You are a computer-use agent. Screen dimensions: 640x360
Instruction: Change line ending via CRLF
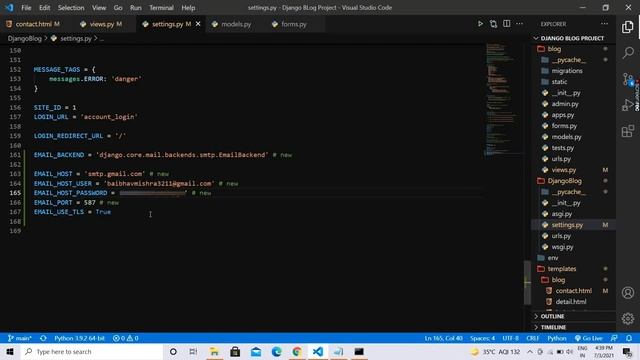pos(532,338)
